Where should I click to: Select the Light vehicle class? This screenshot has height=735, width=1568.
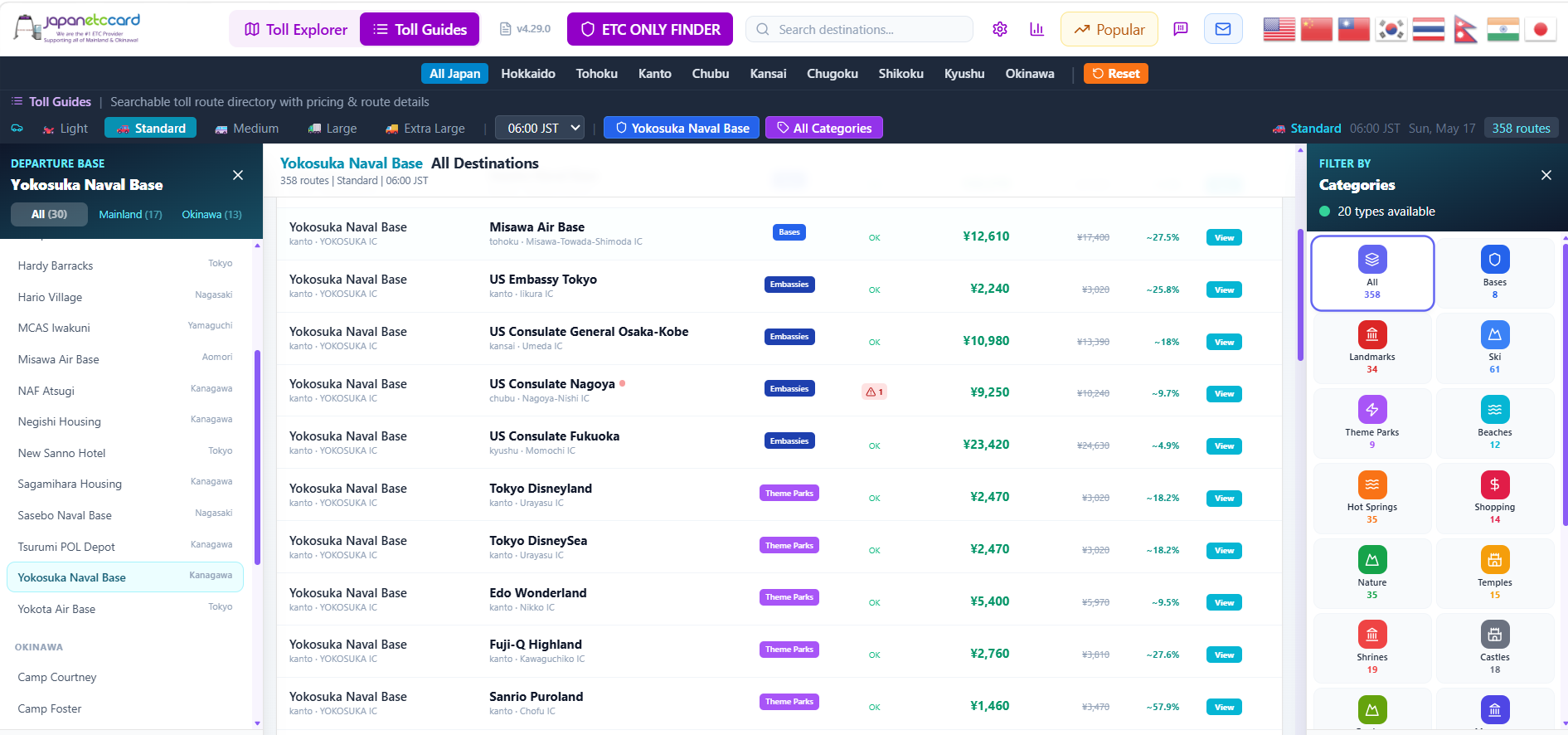tap(66, 129)
